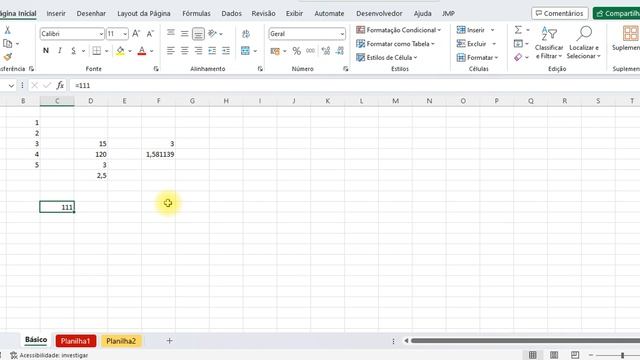Screen dimensions: 640x360
Task: Open the Comentários pane
Action: pos(560,13)
